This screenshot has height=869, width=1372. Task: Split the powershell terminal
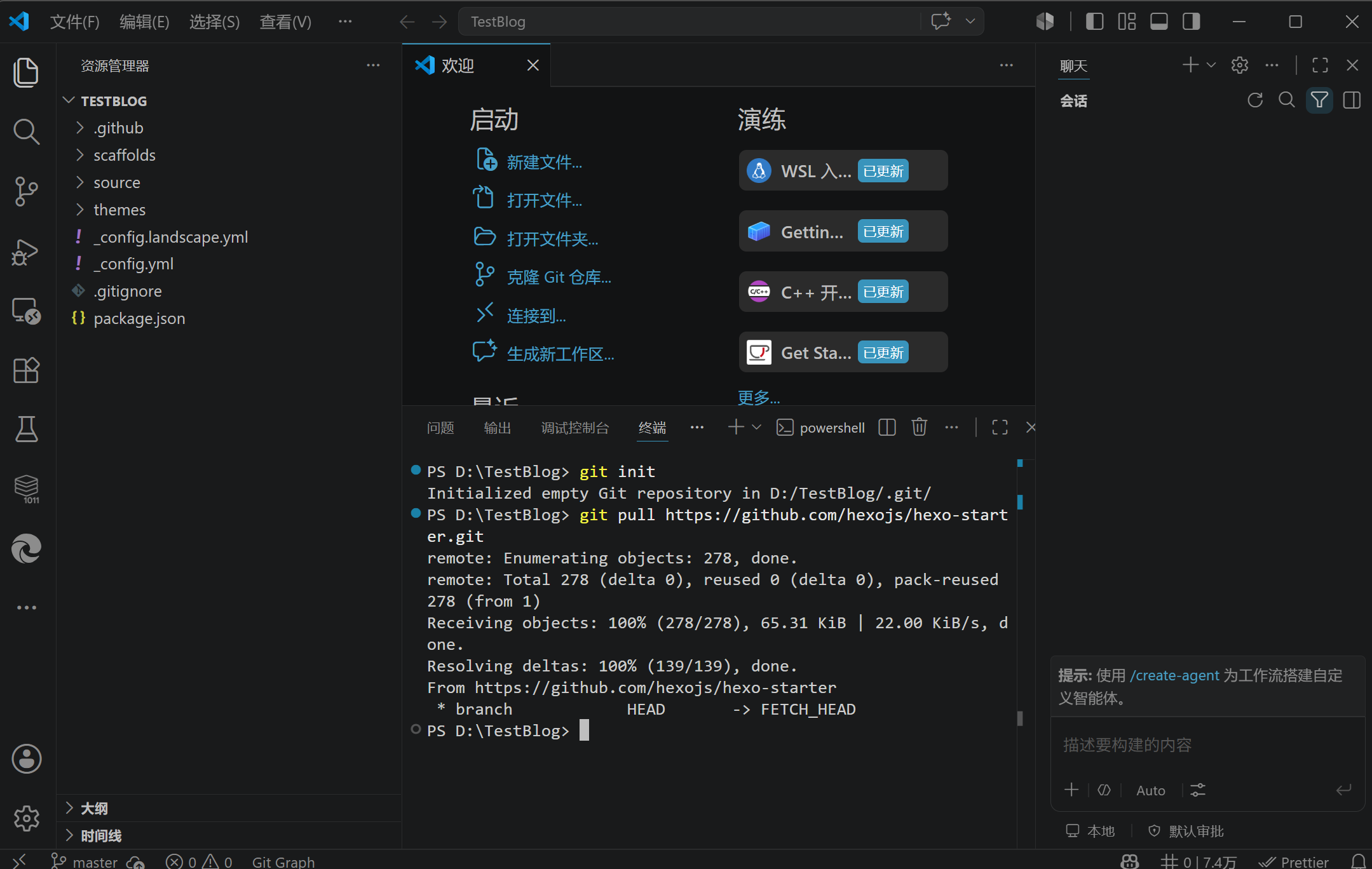[887, 427]
